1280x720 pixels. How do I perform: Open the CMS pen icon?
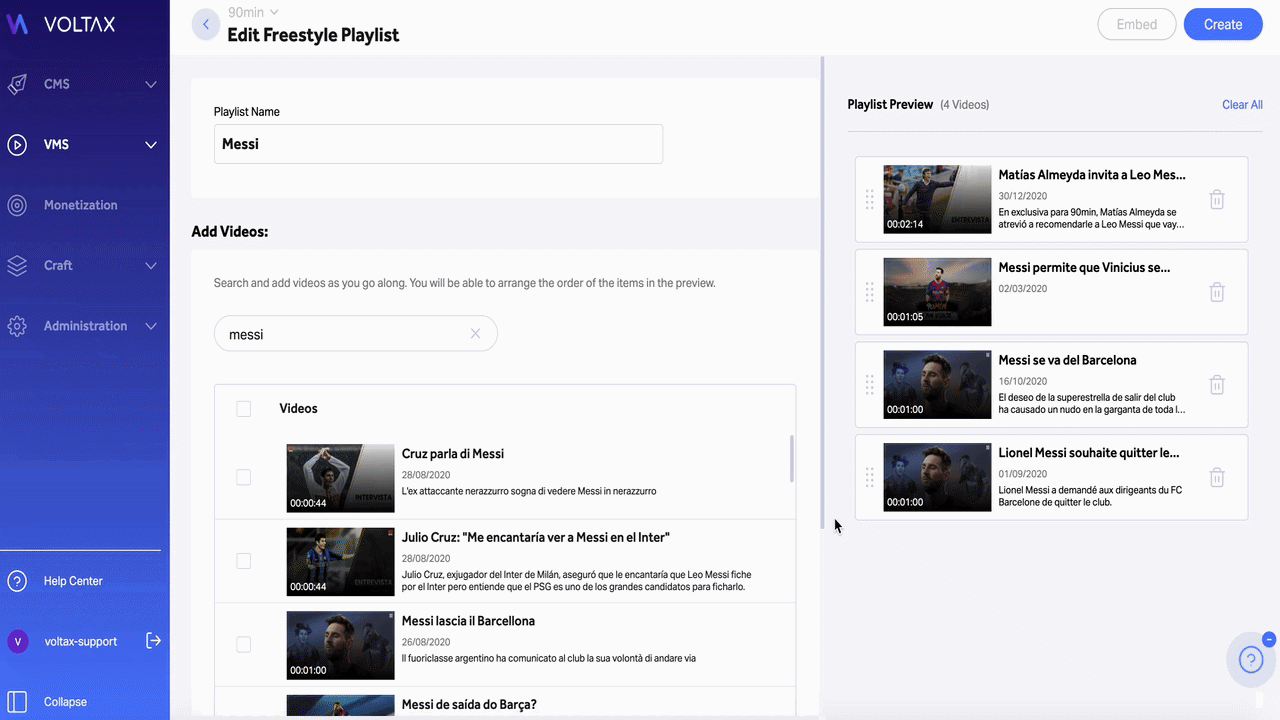(x=17, y=84)
